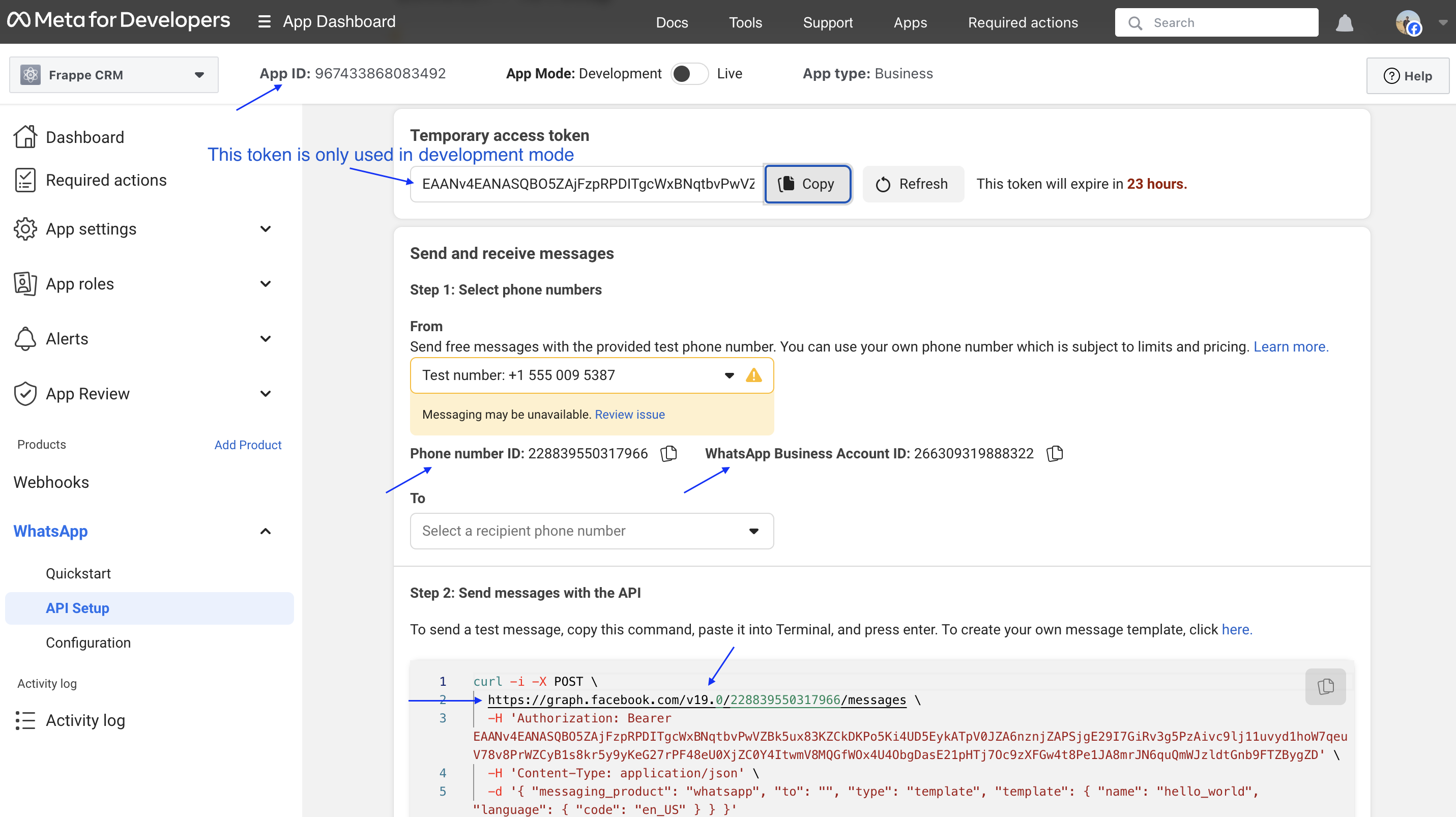Open the Frappe CRM app selector dropdown
This screenshot has width=1456, height=817.
point(113,75)
